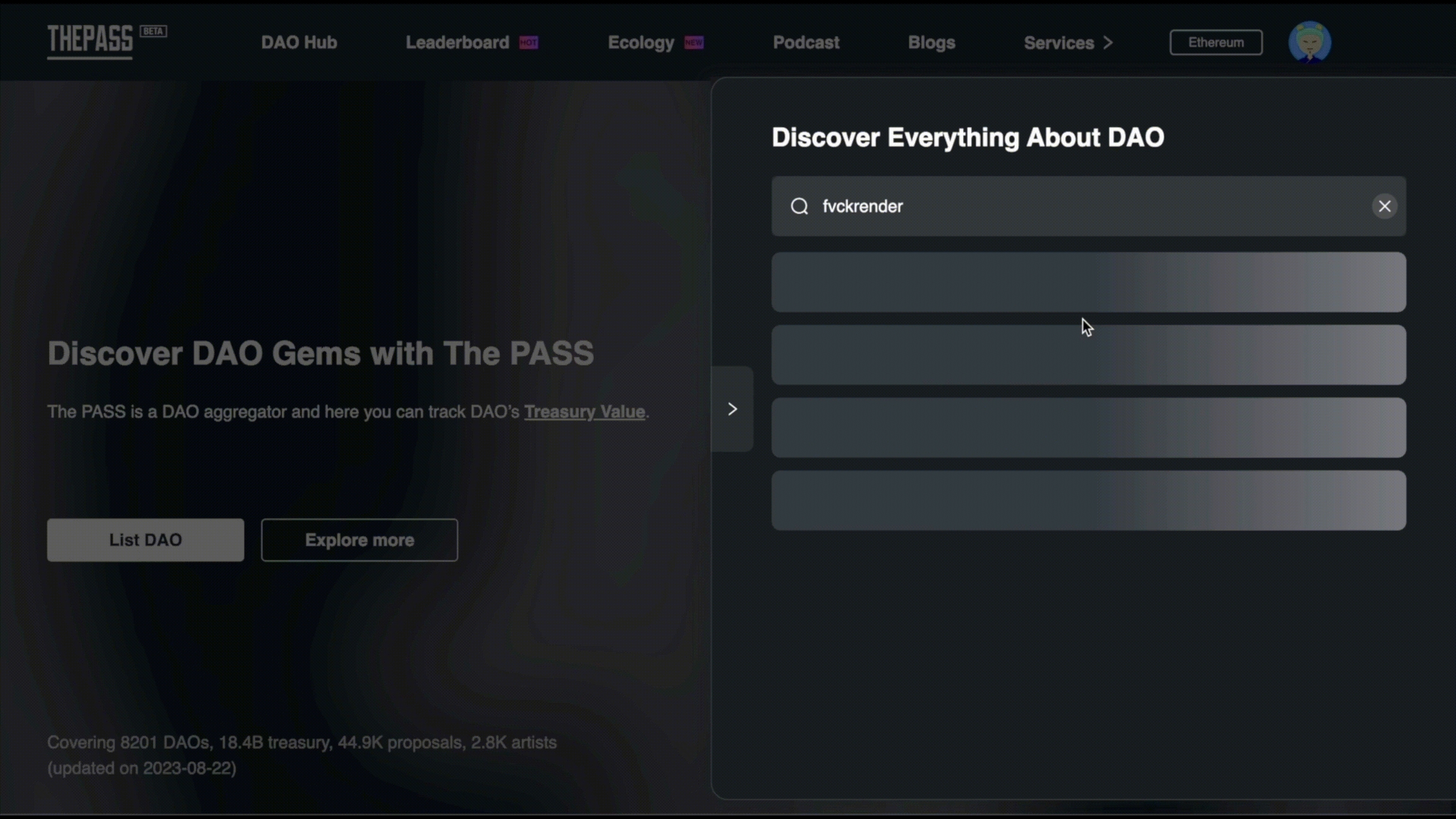Click the THEPASS logo
Viewport: 1456px width, 819px height.
point(90,41)
